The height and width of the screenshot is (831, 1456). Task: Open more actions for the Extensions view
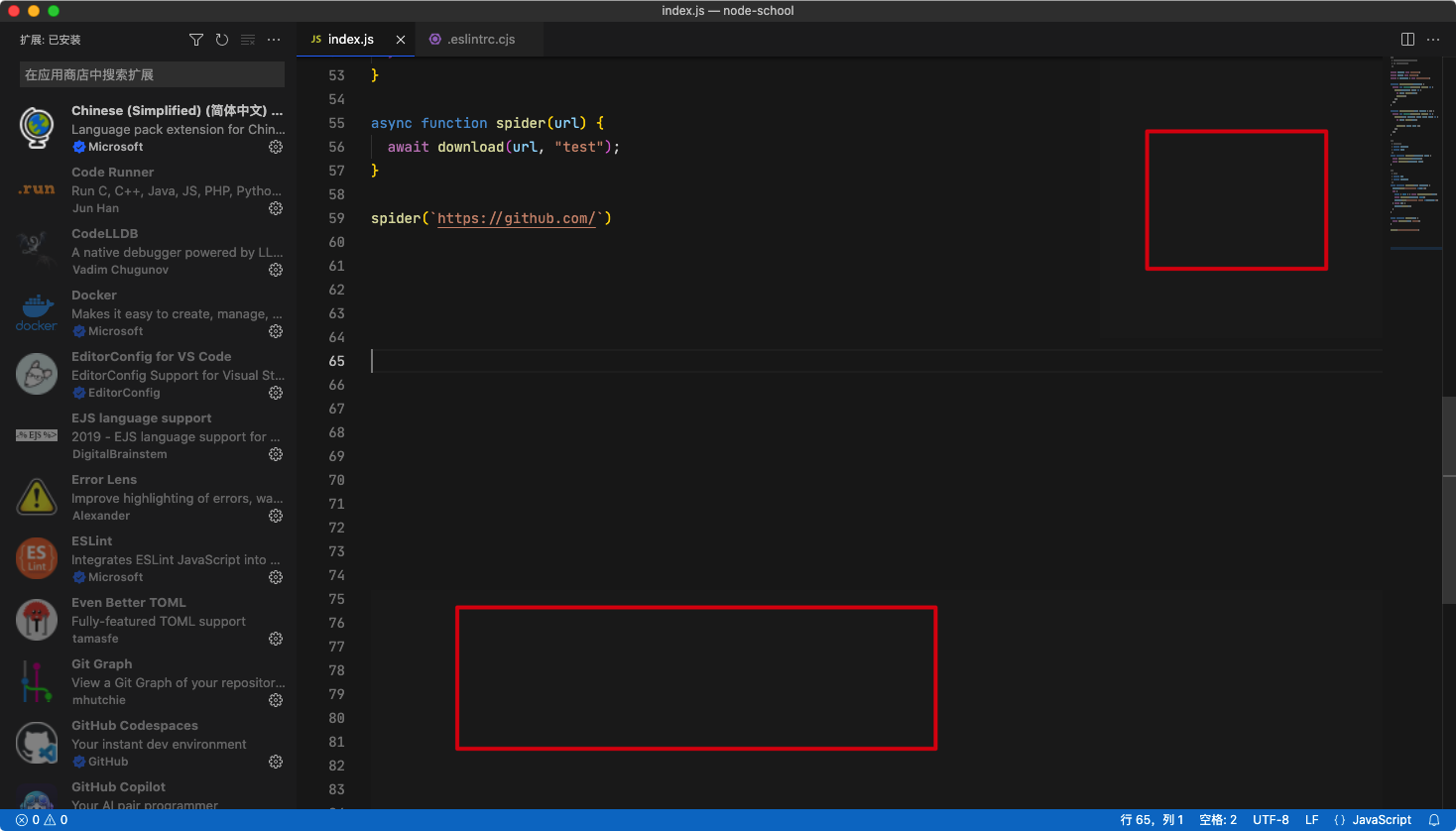click(274, 40)
